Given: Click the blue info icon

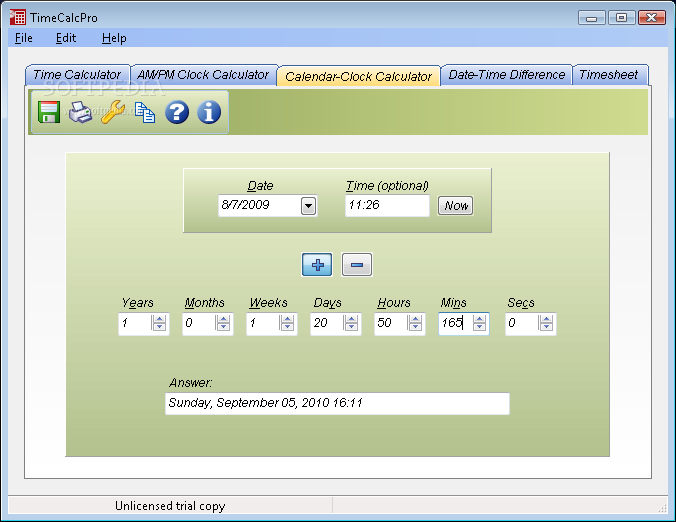Looking at the screenshot, I should coord(209,112).
